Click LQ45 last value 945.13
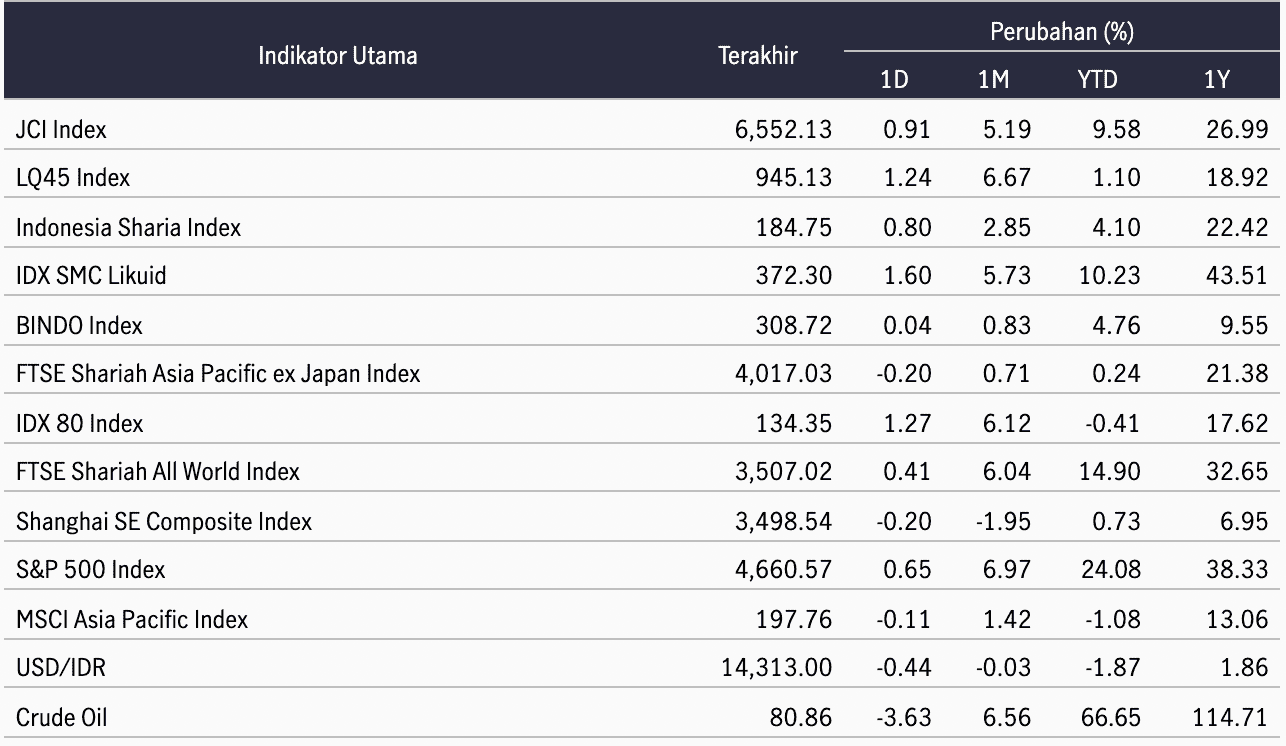This screenshot has height=746, width=1286. (795, 178)
